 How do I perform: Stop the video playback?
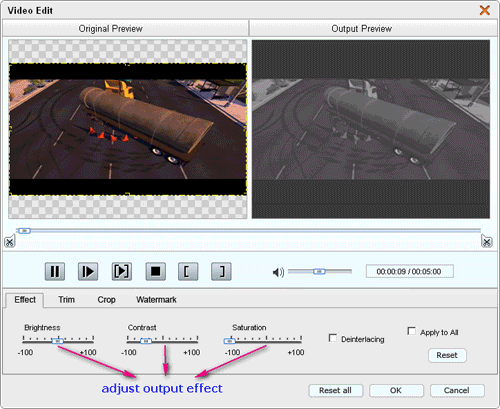tap(155, 271)
